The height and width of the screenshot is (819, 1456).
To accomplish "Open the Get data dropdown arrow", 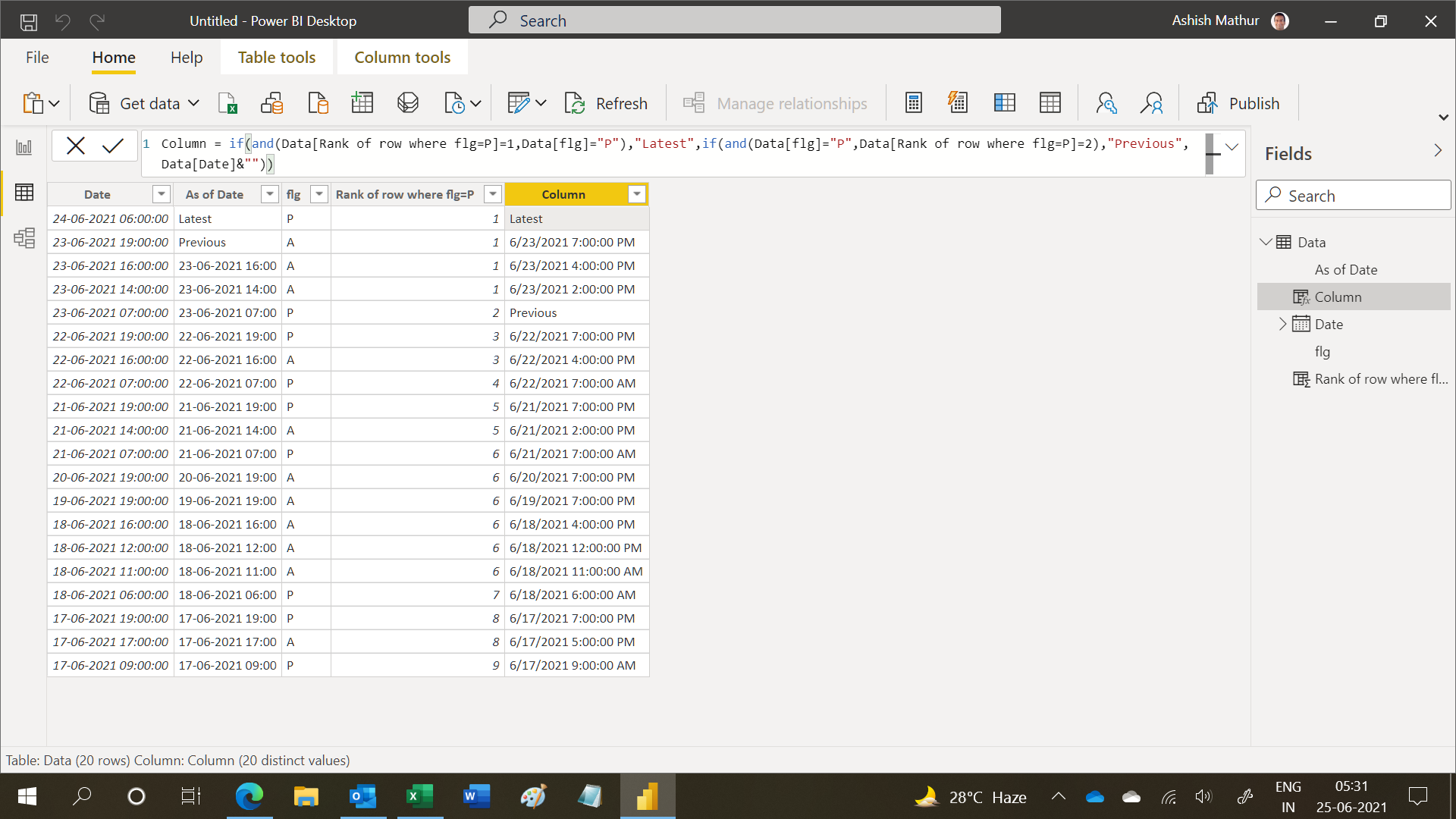I will coord(193,103).
